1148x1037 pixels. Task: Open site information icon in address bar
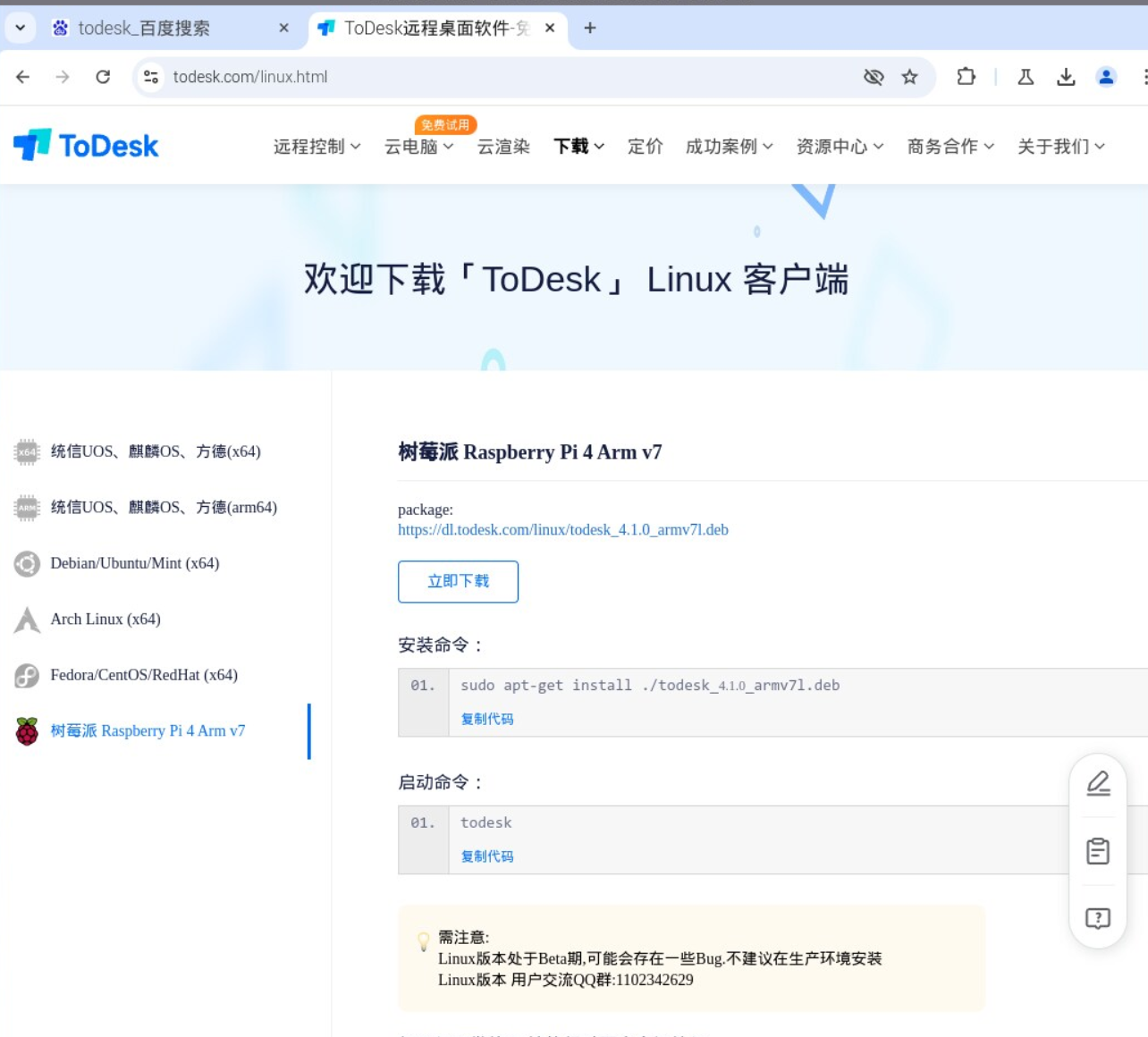[x=151, y=77]
